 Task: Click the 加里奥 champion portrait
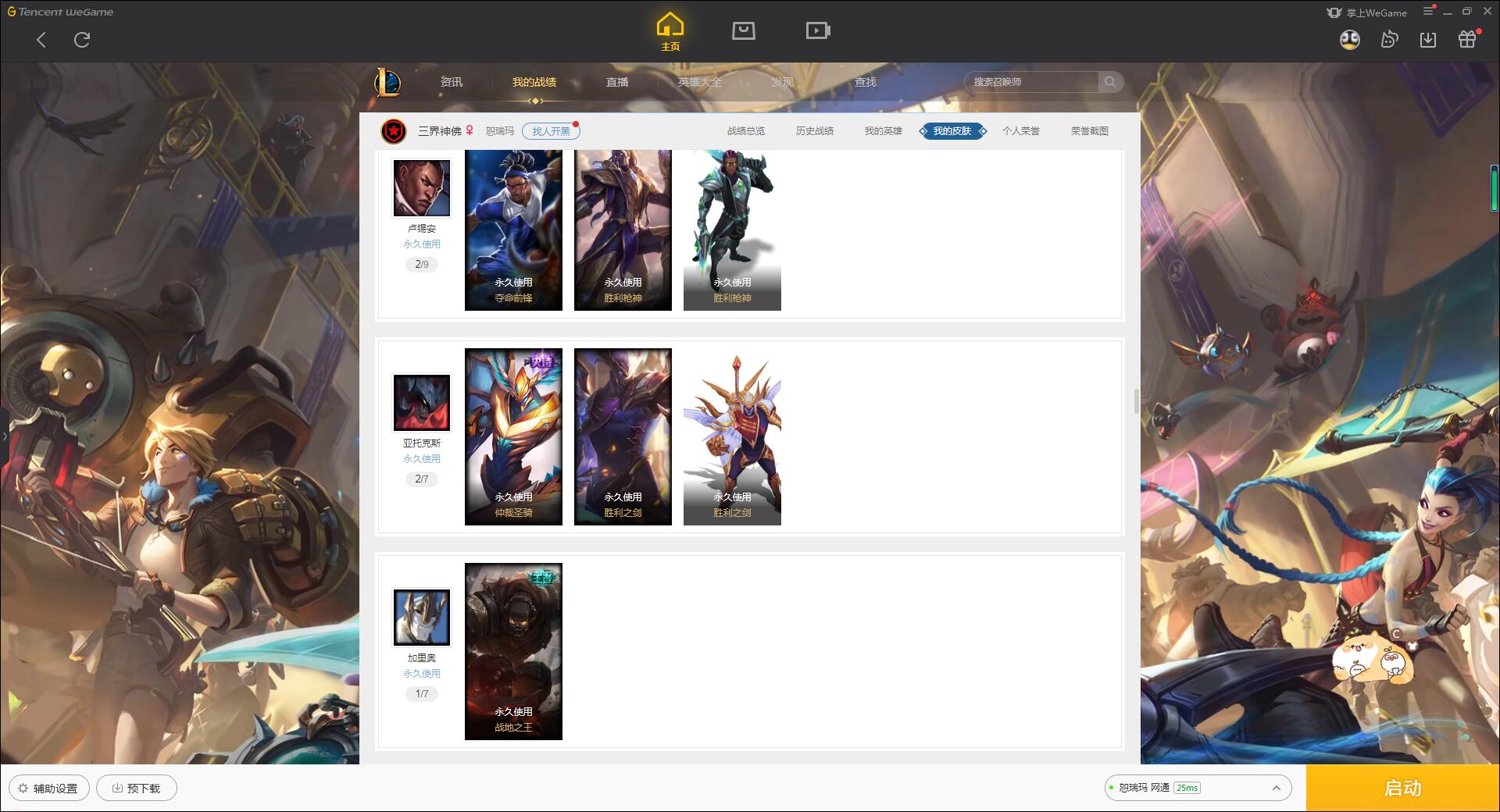point(422,618)
